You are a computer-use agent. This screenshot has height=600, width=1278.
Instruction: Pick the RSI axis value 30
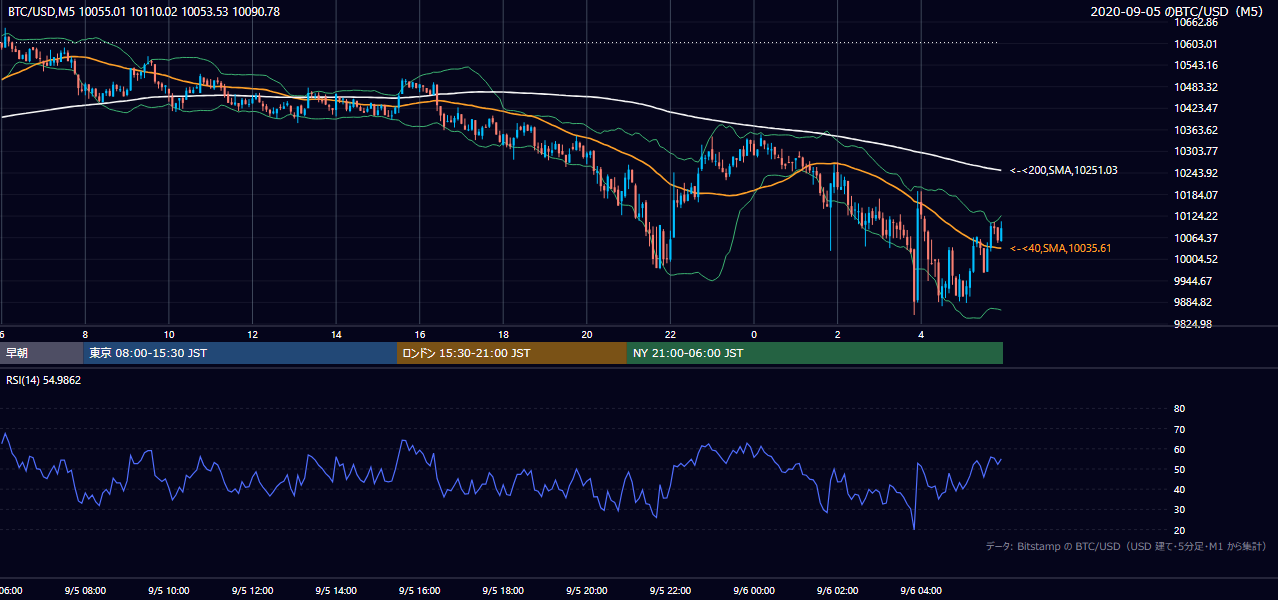pos(1179,510)
